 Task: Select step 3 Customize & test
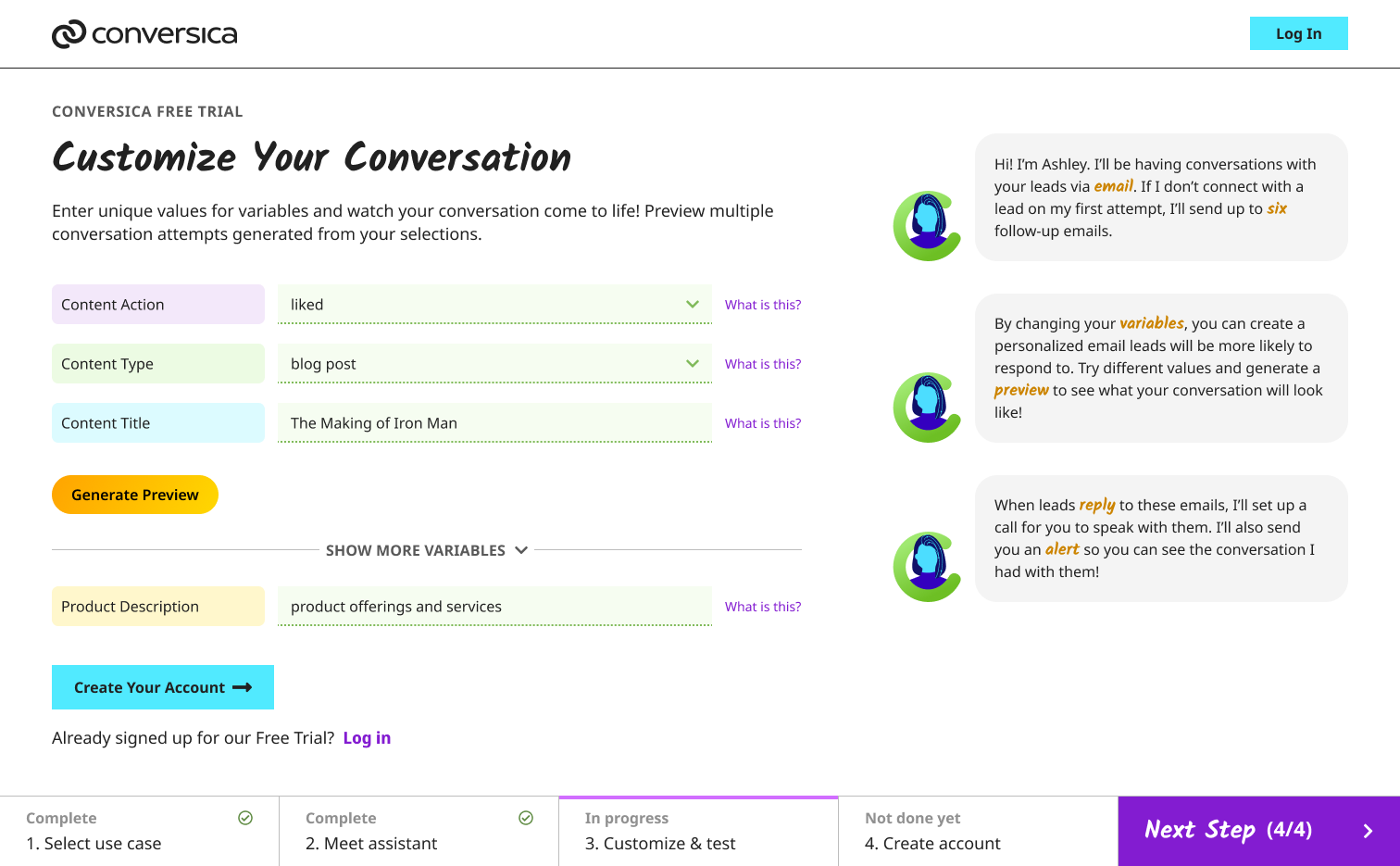point(698,831)
